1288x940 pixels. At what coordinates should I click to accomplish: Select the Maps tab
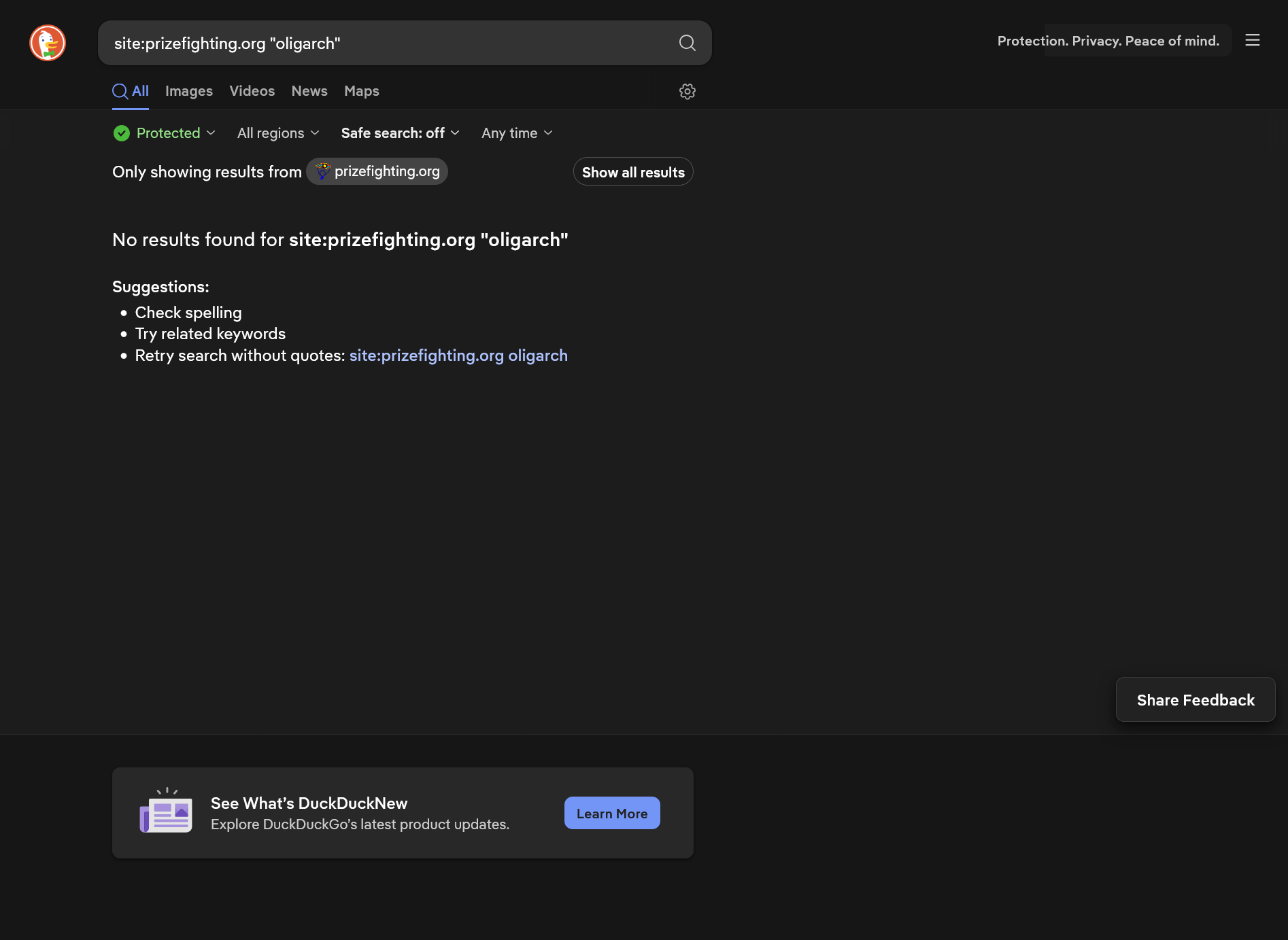click(361, 91)
